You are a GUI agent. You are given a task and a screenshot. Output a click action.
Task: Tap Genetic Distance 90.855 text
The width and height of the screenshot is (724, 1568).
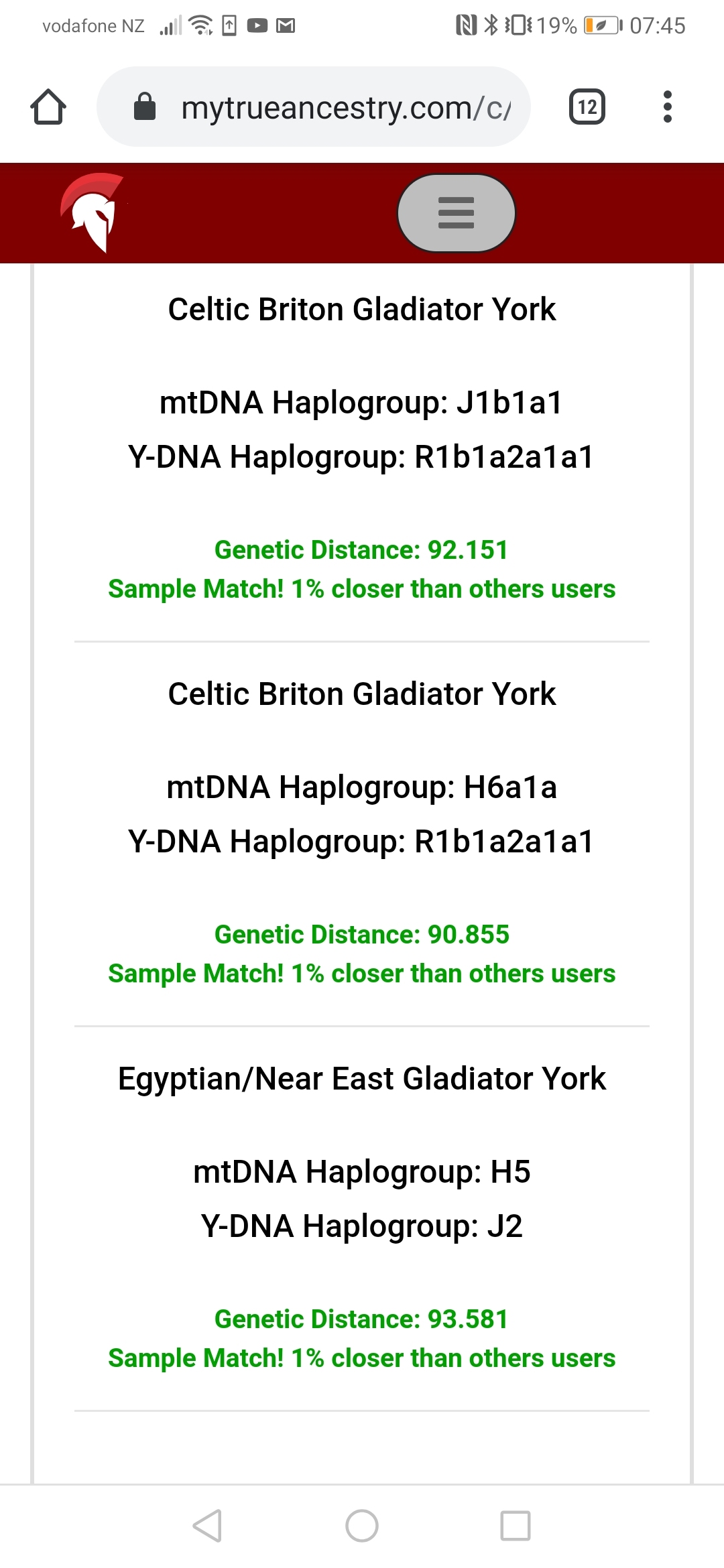tap(362, 935)
